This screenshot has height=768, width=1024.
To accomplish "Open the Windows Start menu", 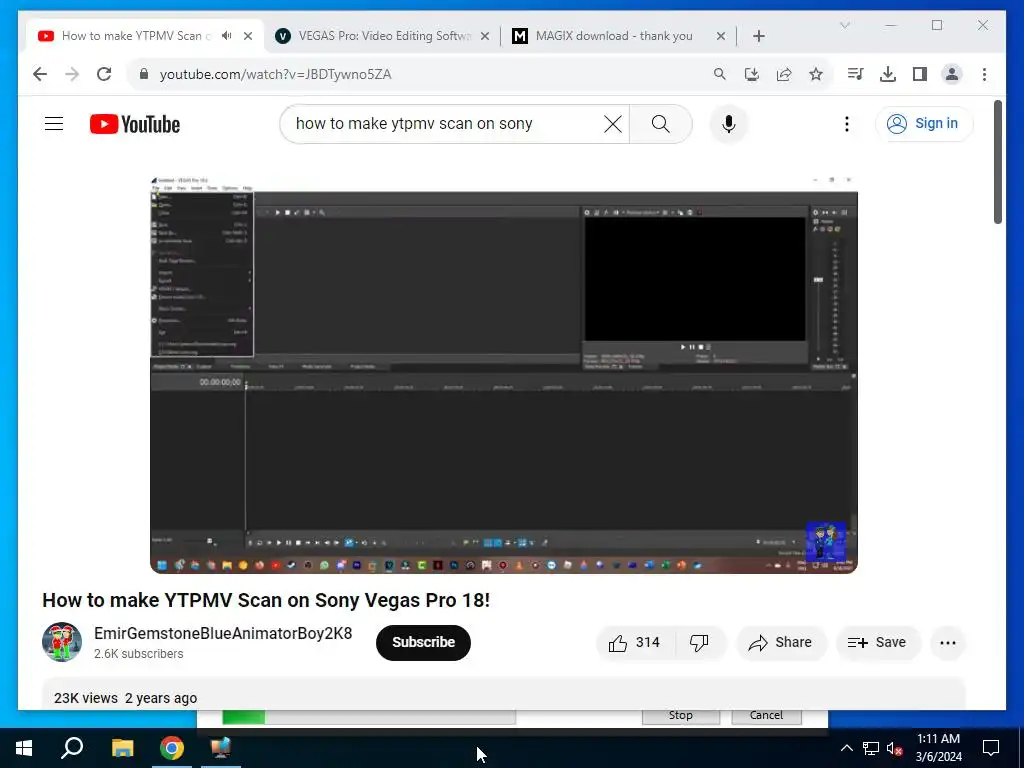I will coord(24,748).
